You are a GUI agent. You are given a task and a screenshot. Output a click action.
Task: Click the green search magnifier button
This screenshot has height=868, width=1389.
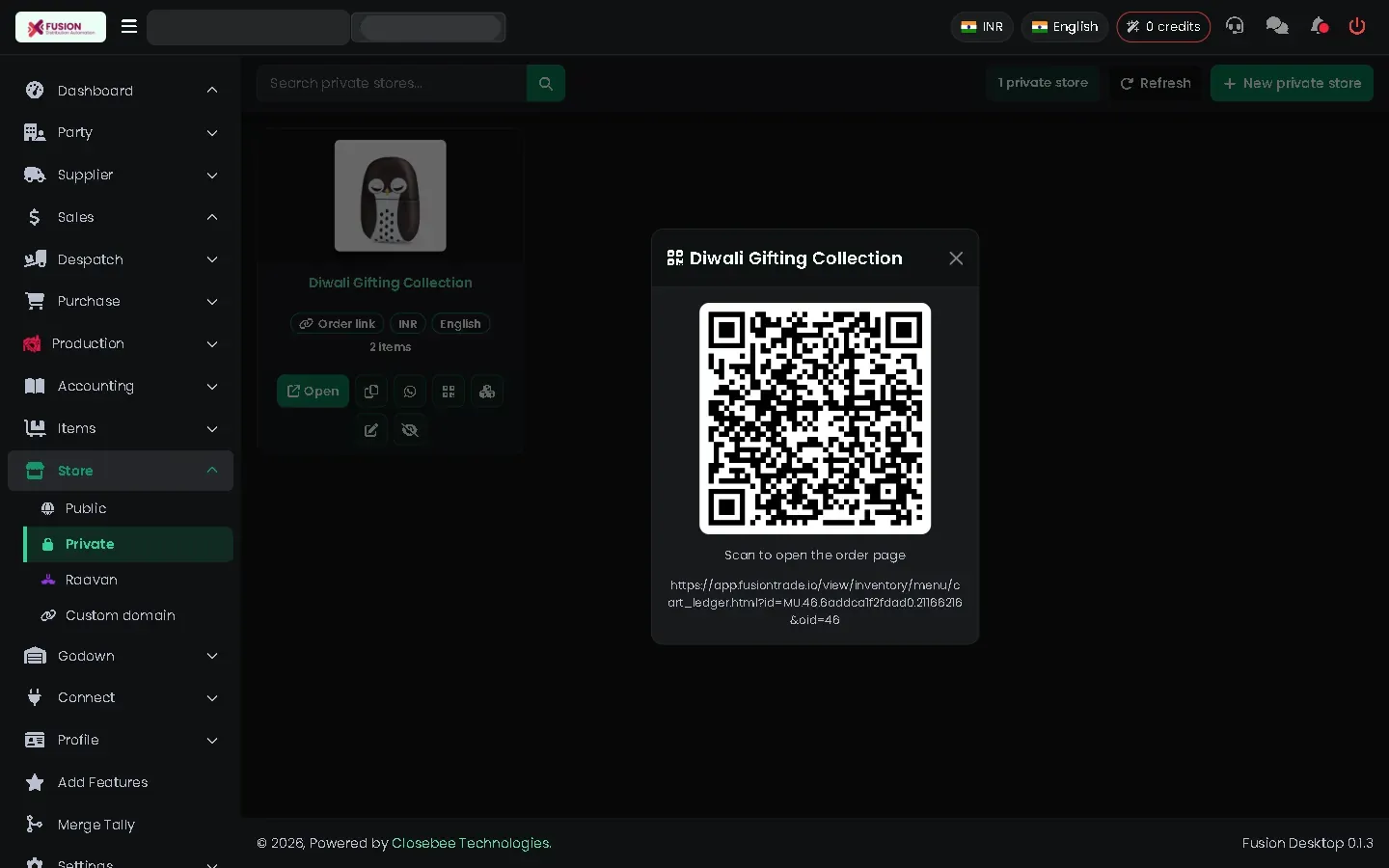click(546, 83)
